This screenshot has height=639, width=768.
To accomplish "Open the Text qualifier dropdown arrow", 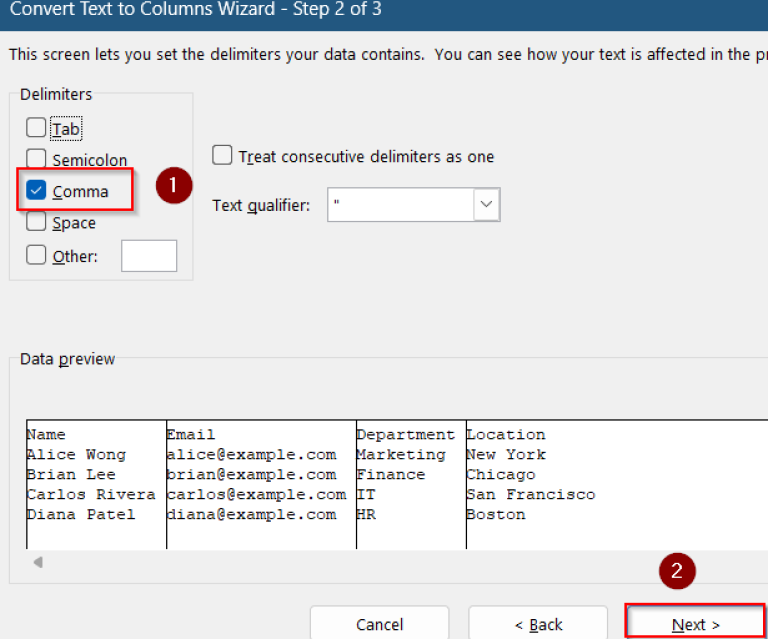I will [x=486, y=205].
